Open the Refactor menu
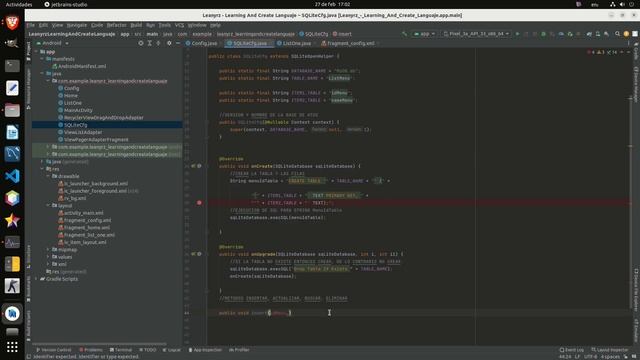Viewport: 640px width, 360px height. point(116,25)
